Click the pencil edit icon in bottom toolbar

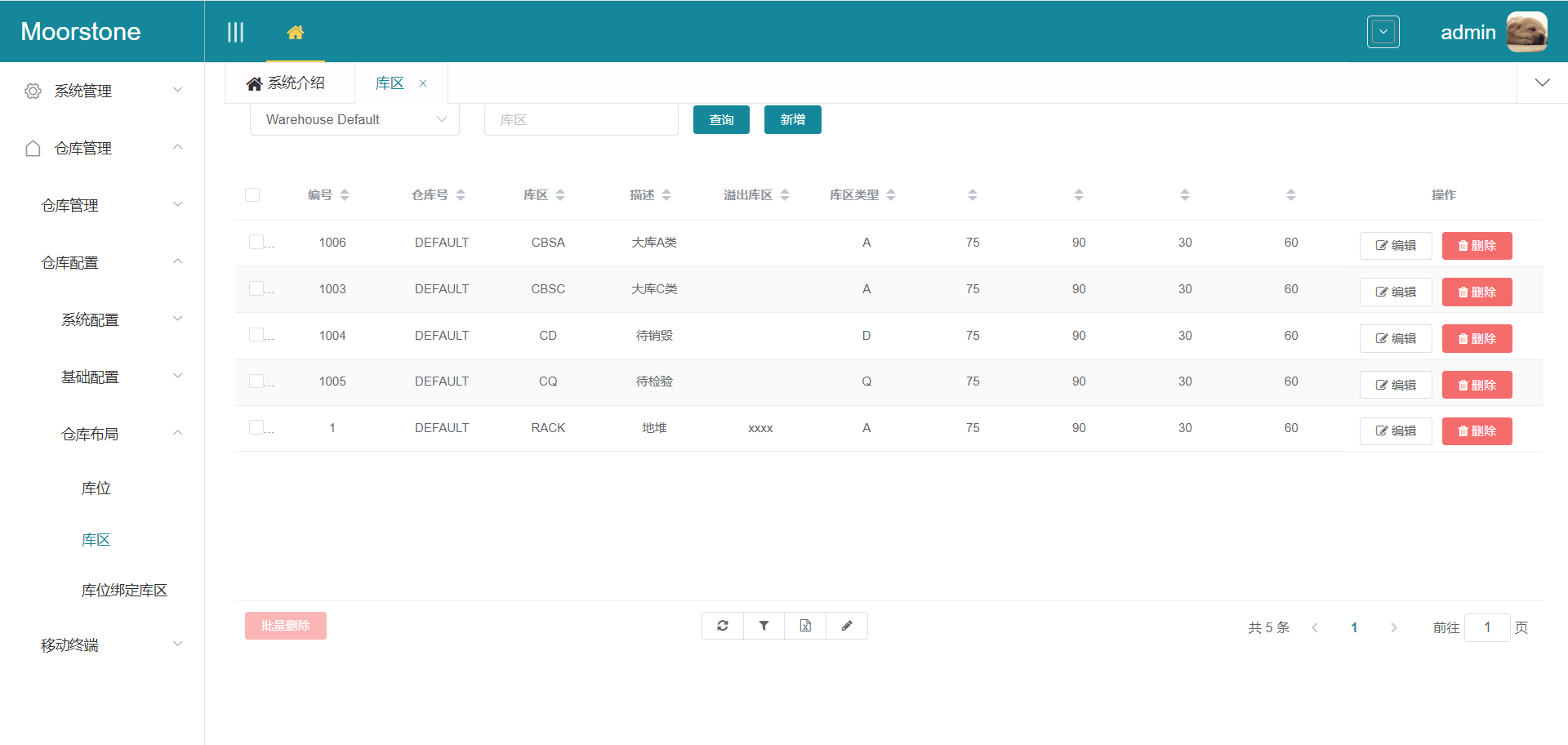click(x=847, y=626)
